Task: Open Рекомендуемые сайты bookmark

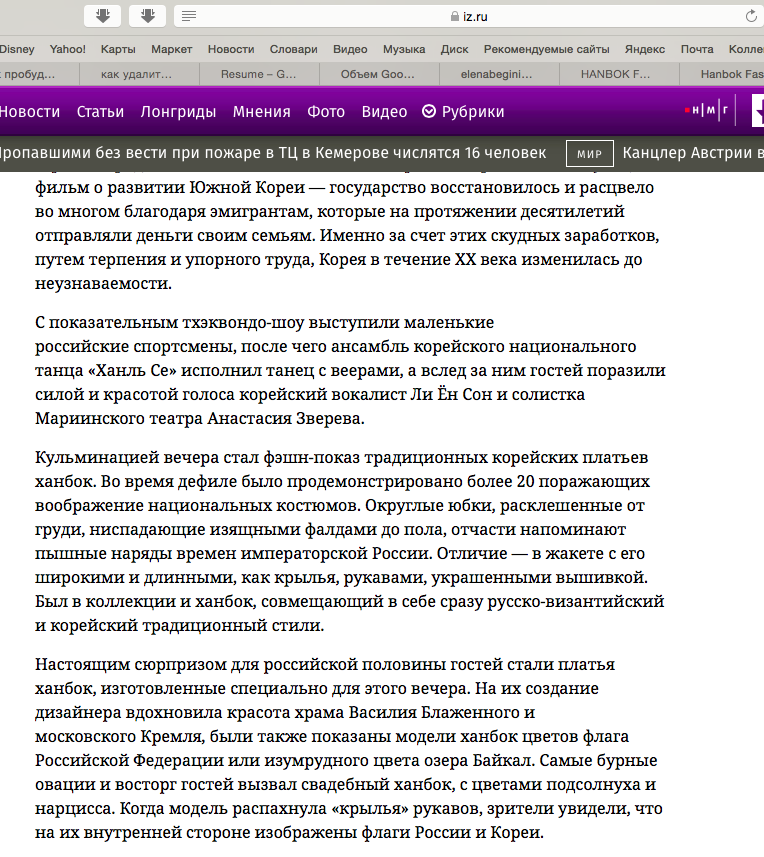Action: tap(546, 49)
